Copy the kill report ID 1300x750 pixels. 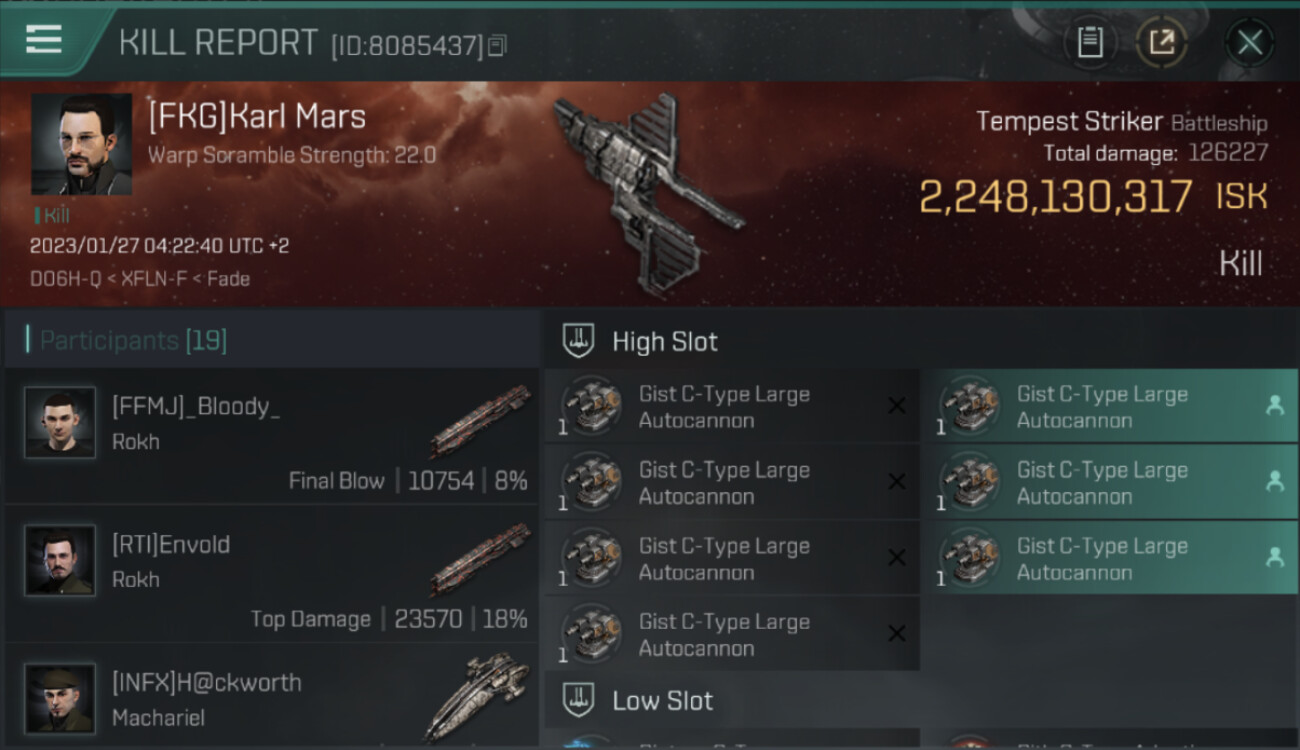pyautogui.click(x=497, y=45)
